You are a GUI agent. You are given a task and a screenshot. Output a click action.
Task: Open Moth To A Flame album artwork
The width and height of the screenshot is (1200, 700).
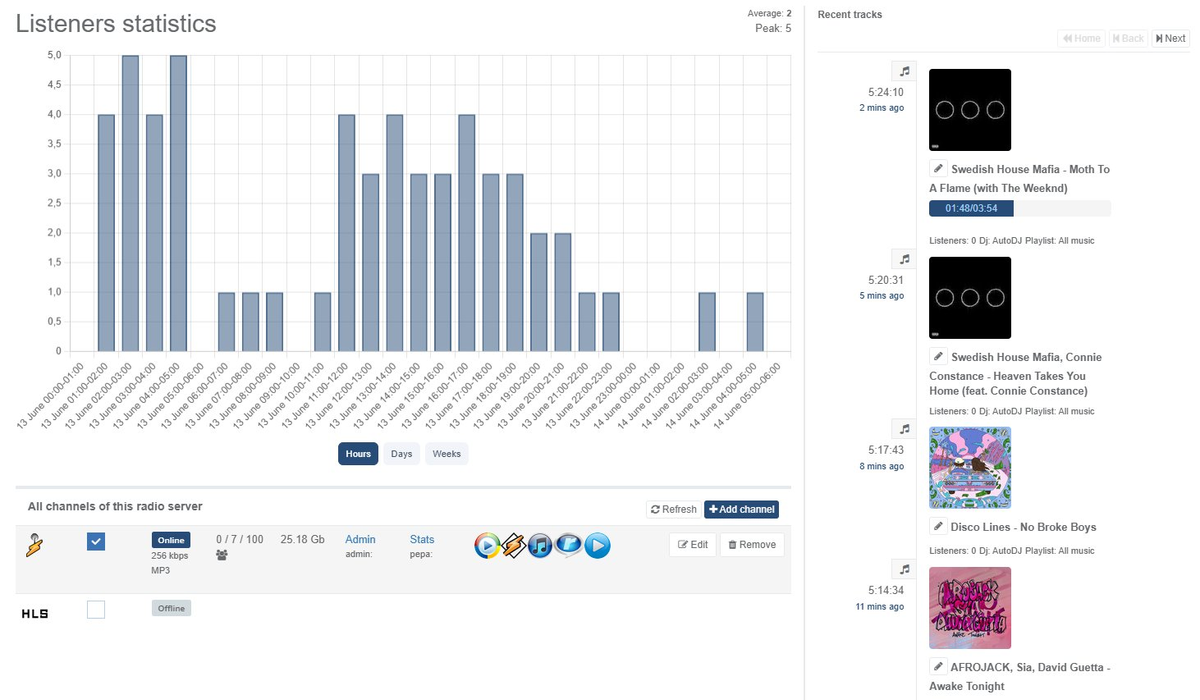click(x=970, y=110)
